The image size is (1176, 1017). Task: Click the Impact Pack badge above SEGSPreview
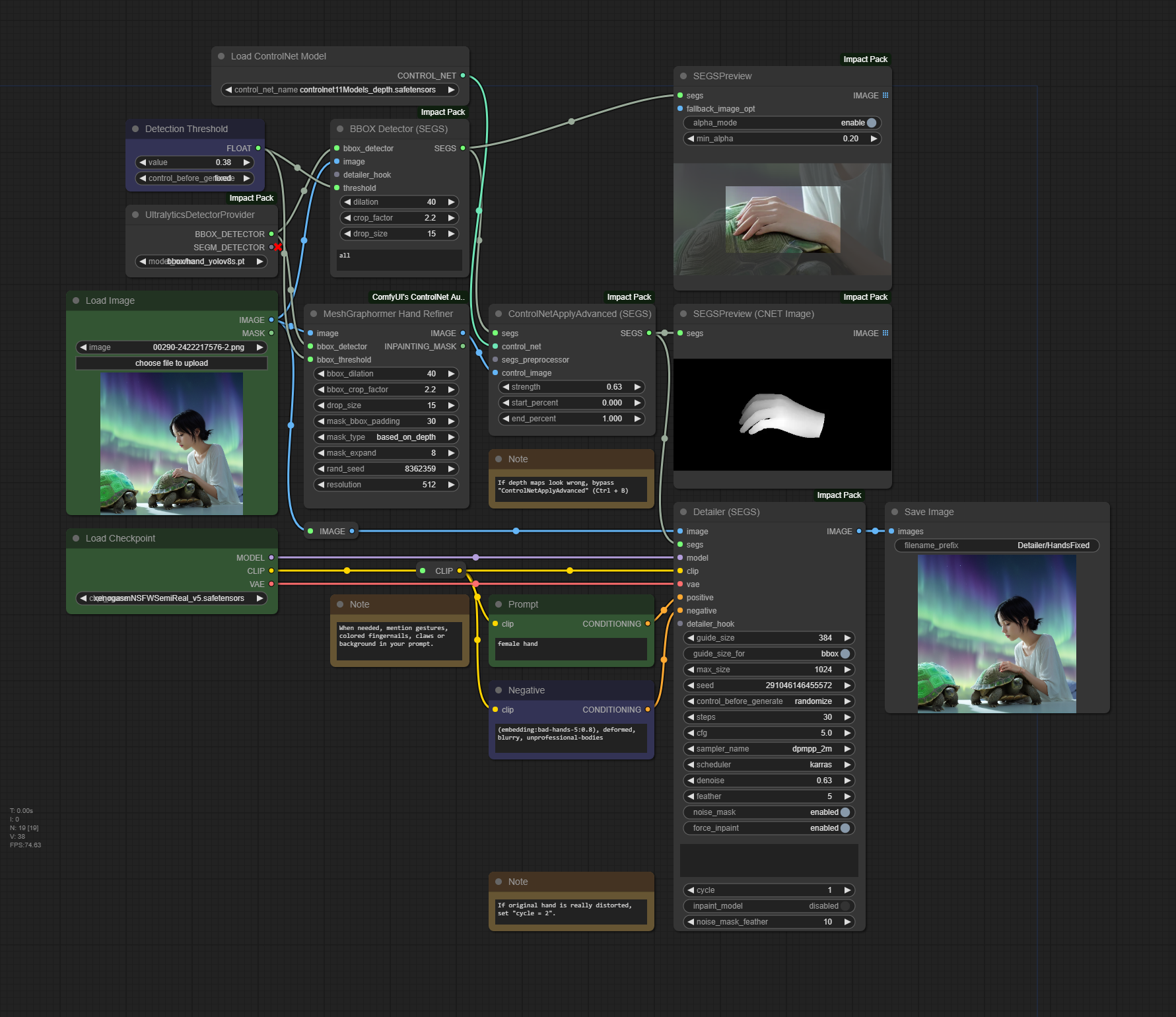pyautogui.click(x=865, y=59)
